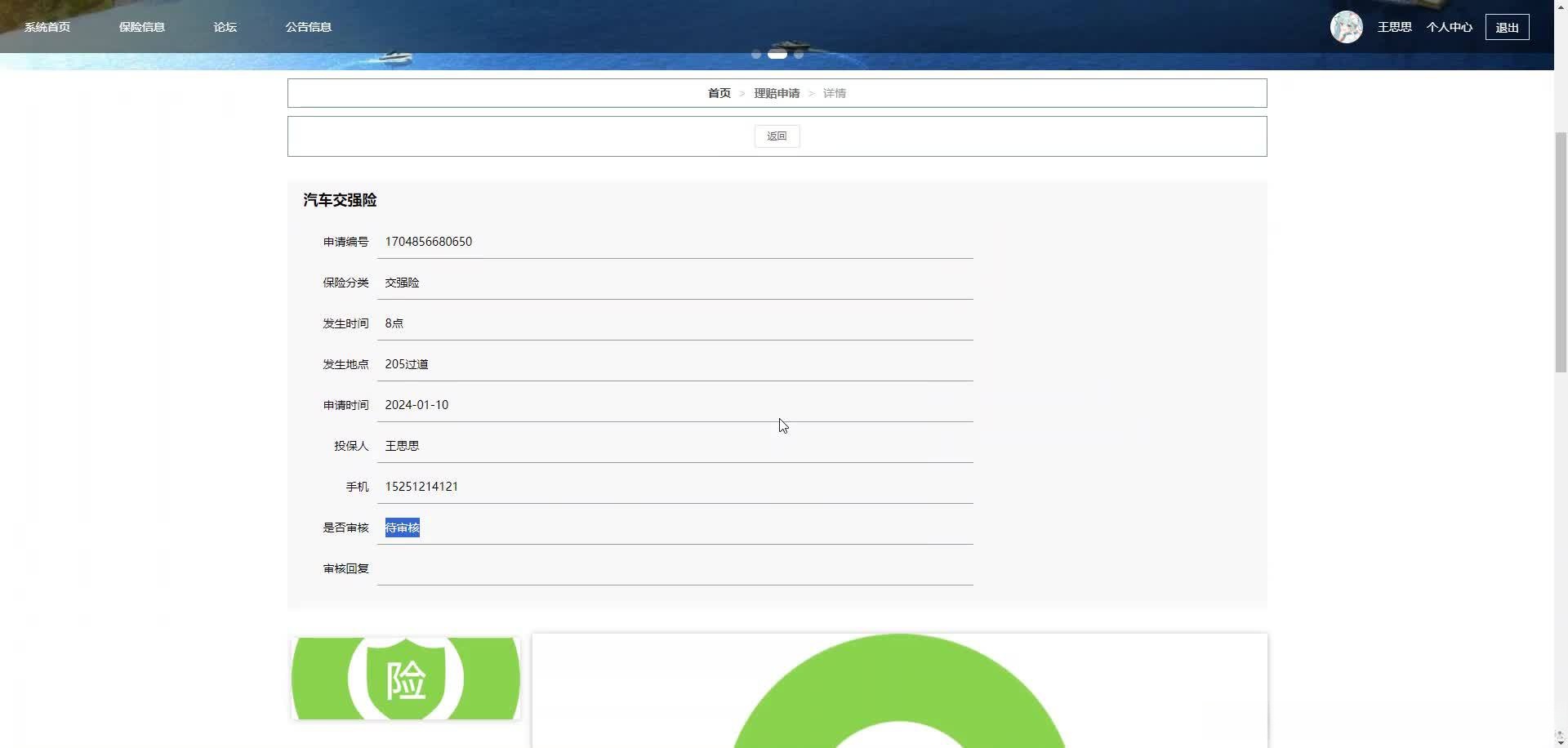Click the 退出 logout button
The height and width of the screenshot is (748, 1568).
point(1508,27)
